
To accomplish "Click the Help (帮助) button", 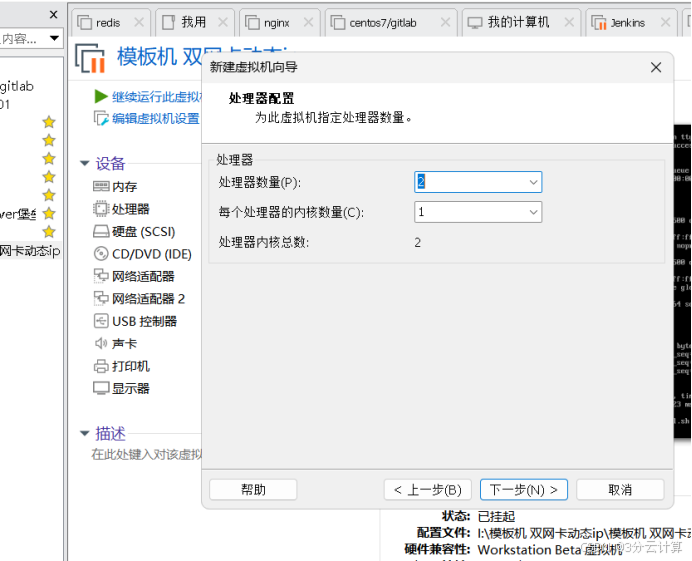I will pos(253,490).
